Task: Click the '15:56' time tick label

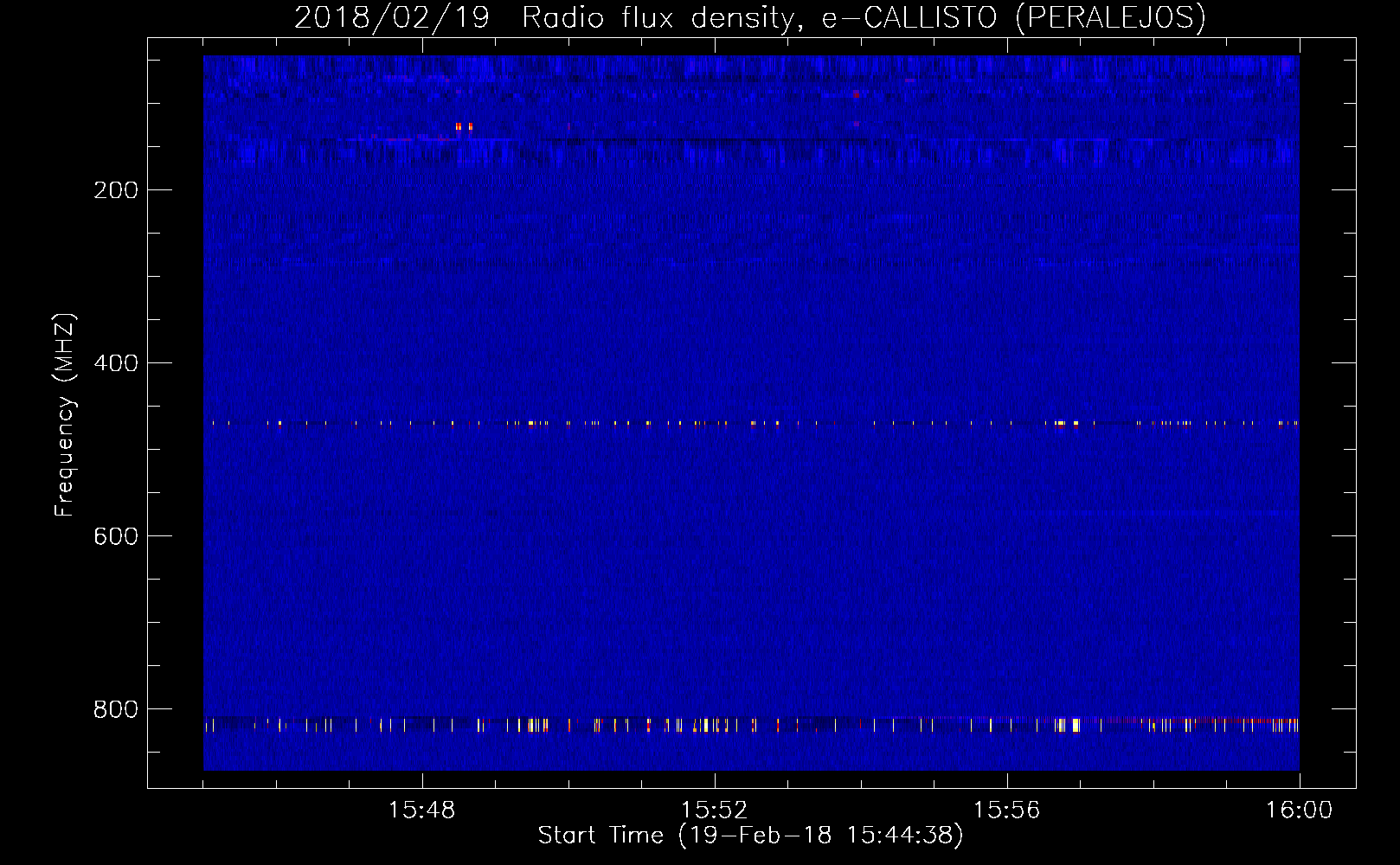Action: (x=1006, y=811)
